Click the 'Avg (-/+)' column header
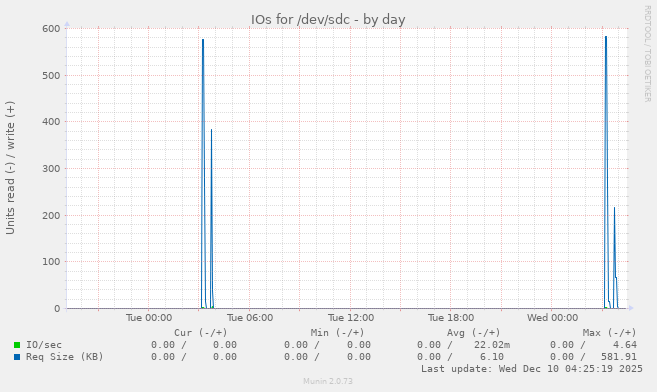Screen dimensions: 657x392 tap(473, 333)
